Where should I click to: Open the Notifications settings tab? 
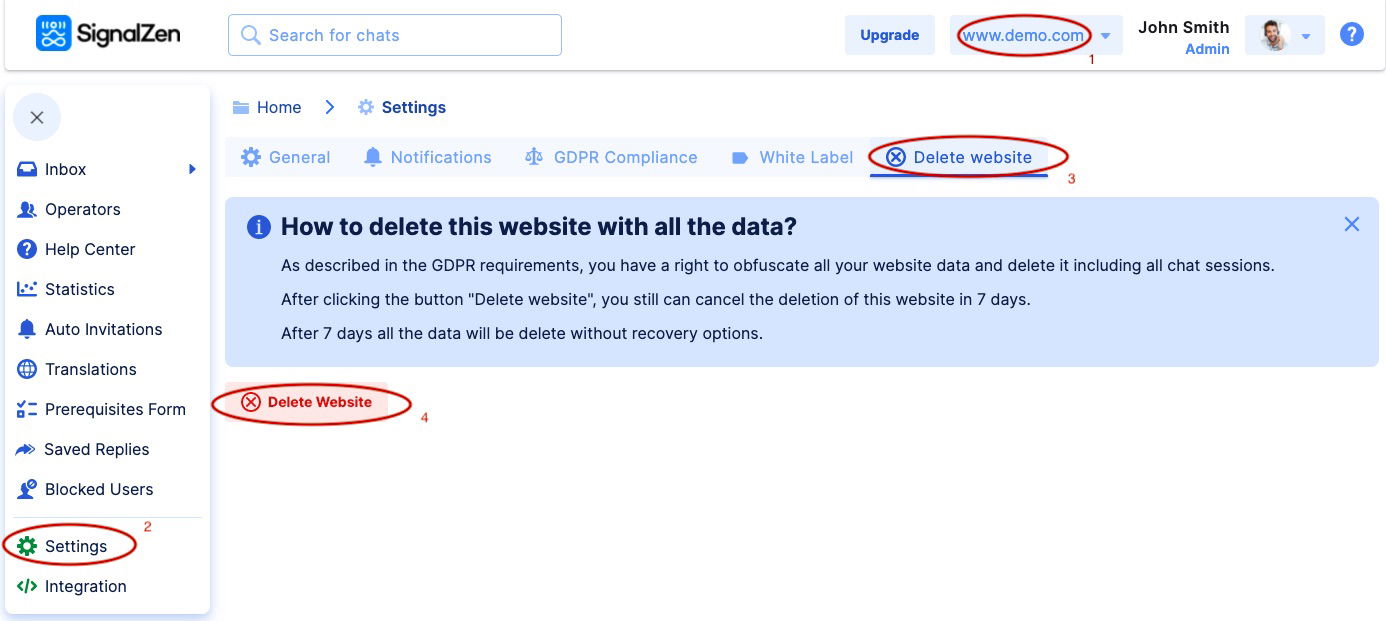tap(427, 157)
